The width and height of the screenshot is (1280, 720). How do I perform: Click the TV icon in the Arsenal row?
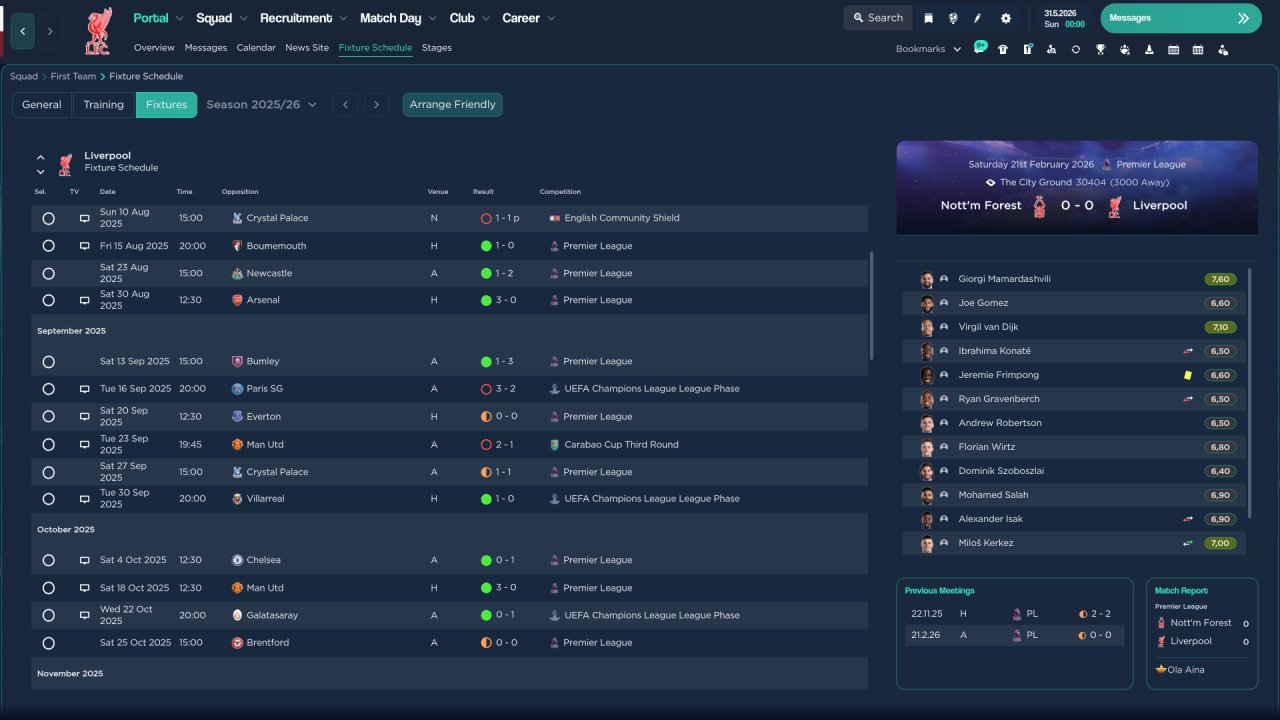85,300
